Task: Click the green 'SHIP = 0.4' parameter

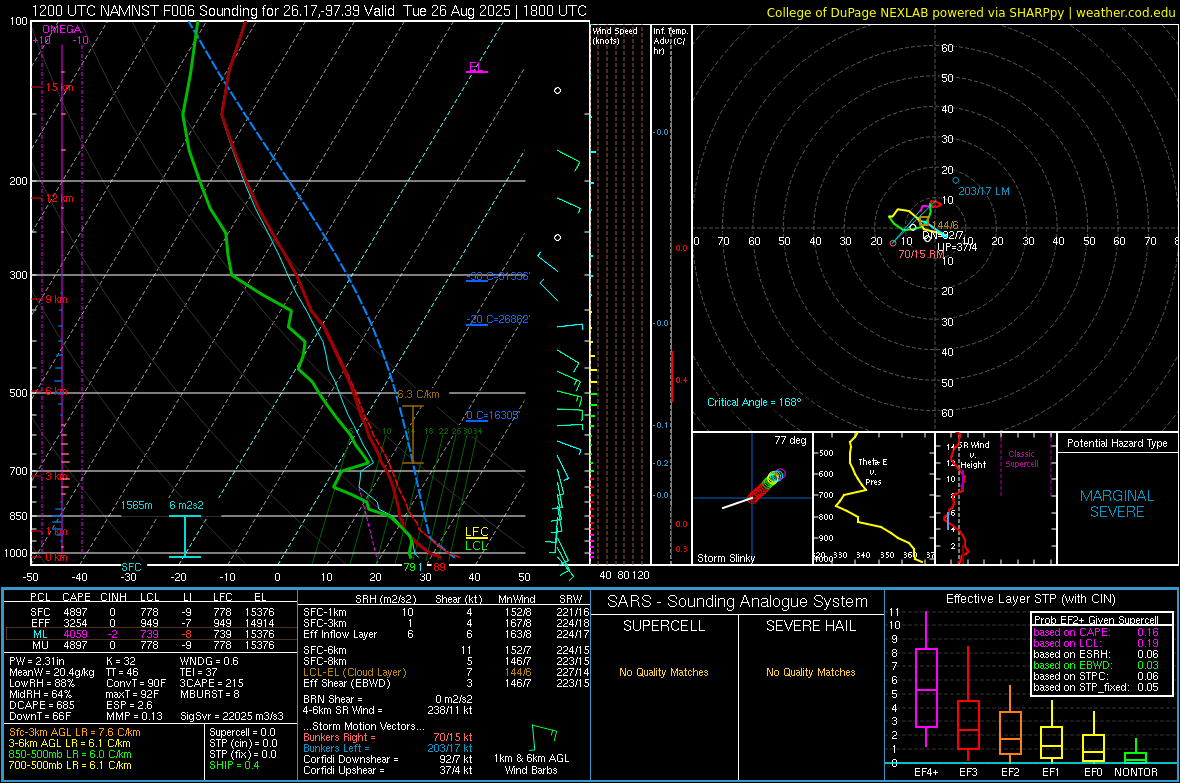Action: (234, 765)
